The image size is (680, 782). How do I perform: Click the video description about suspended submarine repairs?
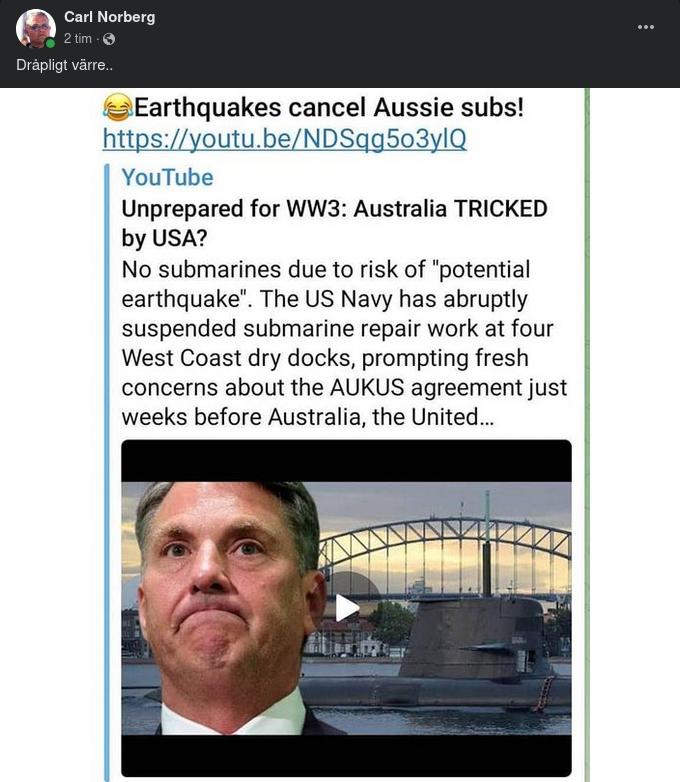coord(344,342)
